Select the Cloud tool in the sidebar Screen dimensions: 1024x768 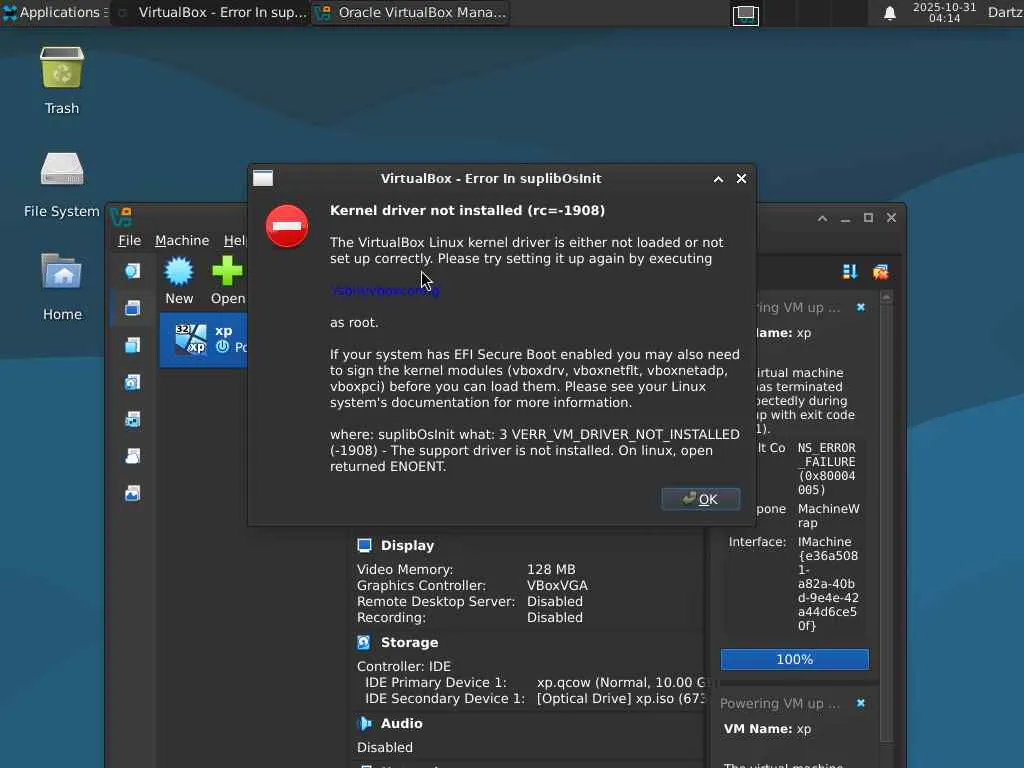pyautogui.click(x=133, y=456)
